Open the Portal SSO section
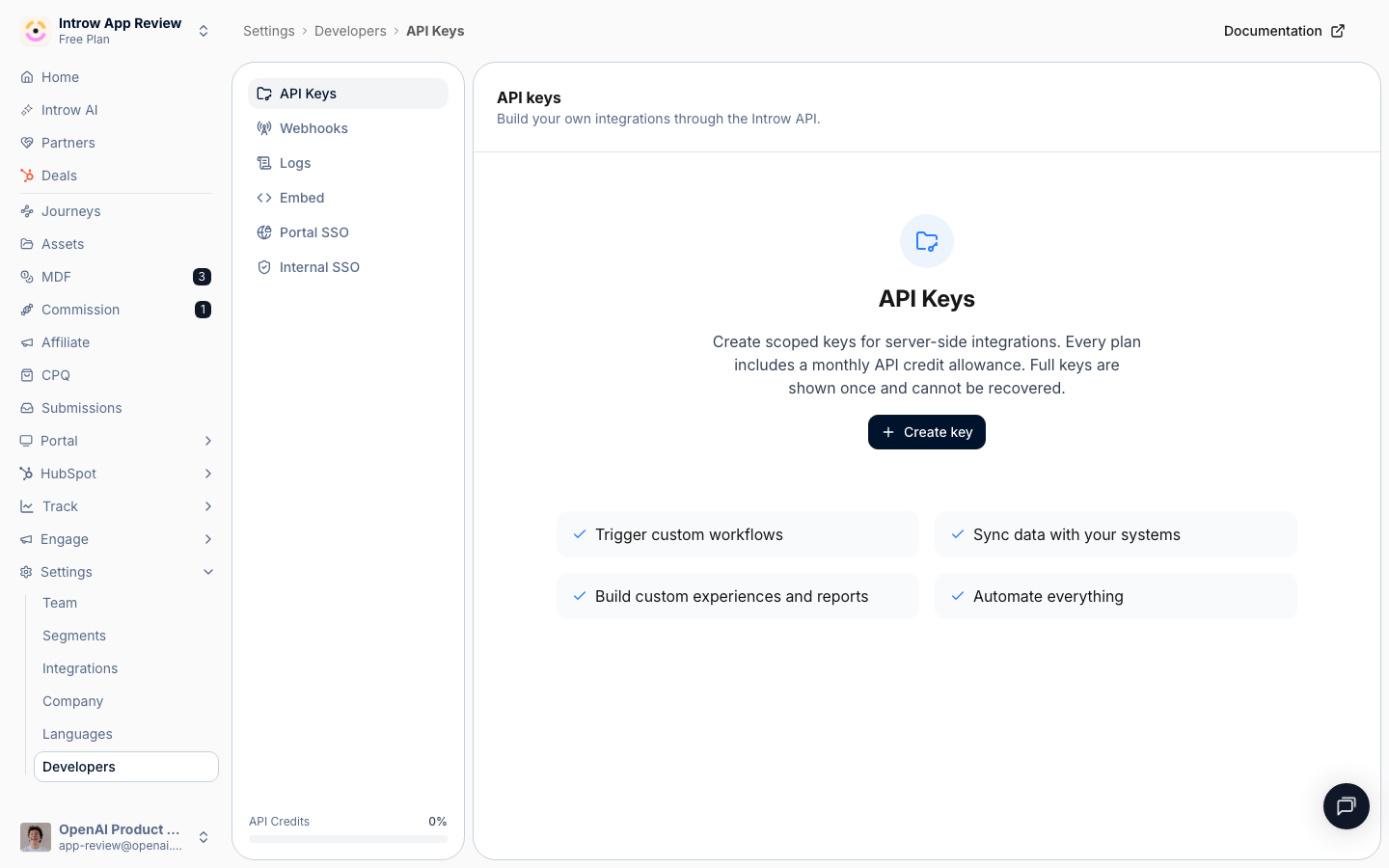1389x868 pixels. 348,232
